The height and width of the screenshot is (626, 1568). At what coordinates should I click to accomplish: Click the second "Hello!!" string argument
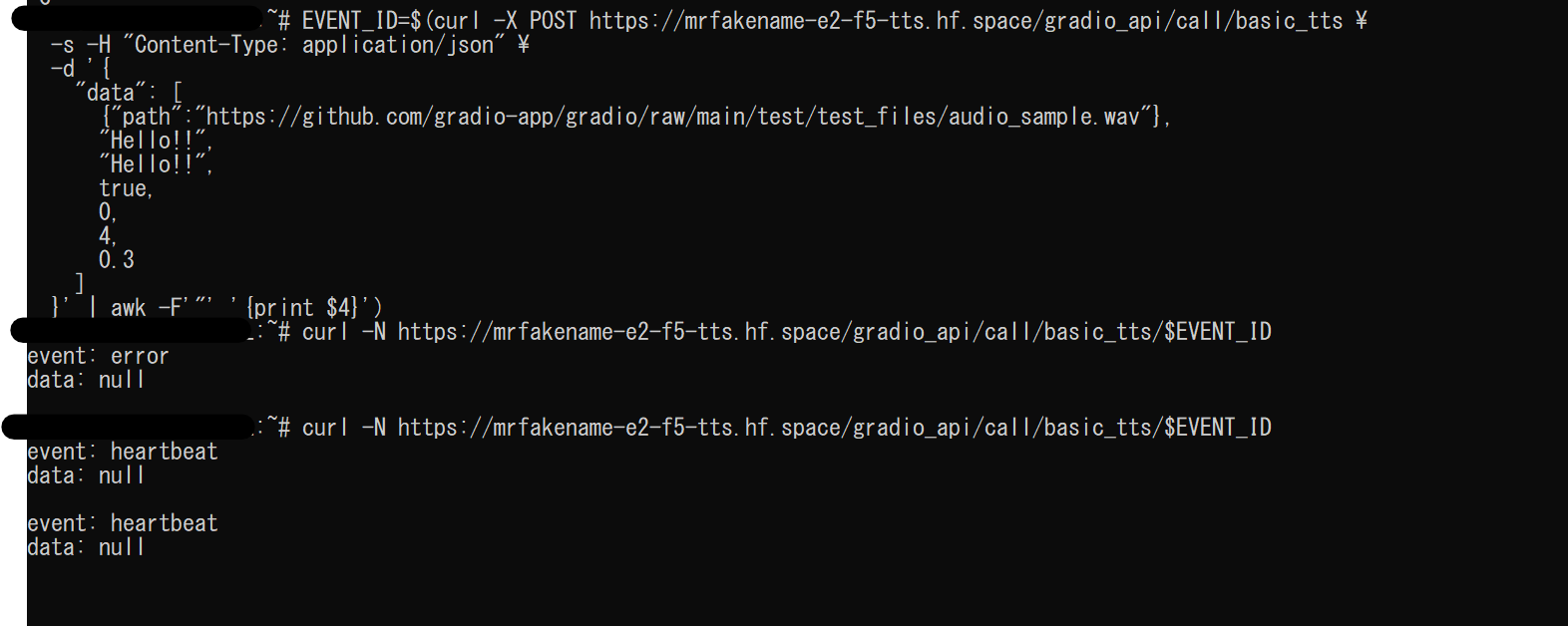click(155, 164)
